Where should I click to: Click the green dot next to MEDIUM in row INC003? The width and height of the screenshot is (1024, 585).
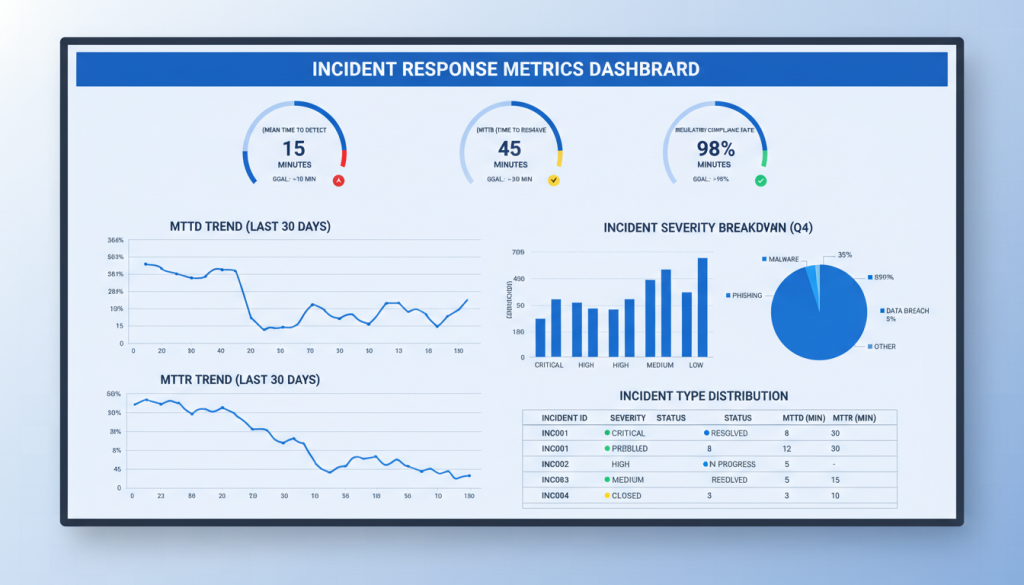(607, 478)
